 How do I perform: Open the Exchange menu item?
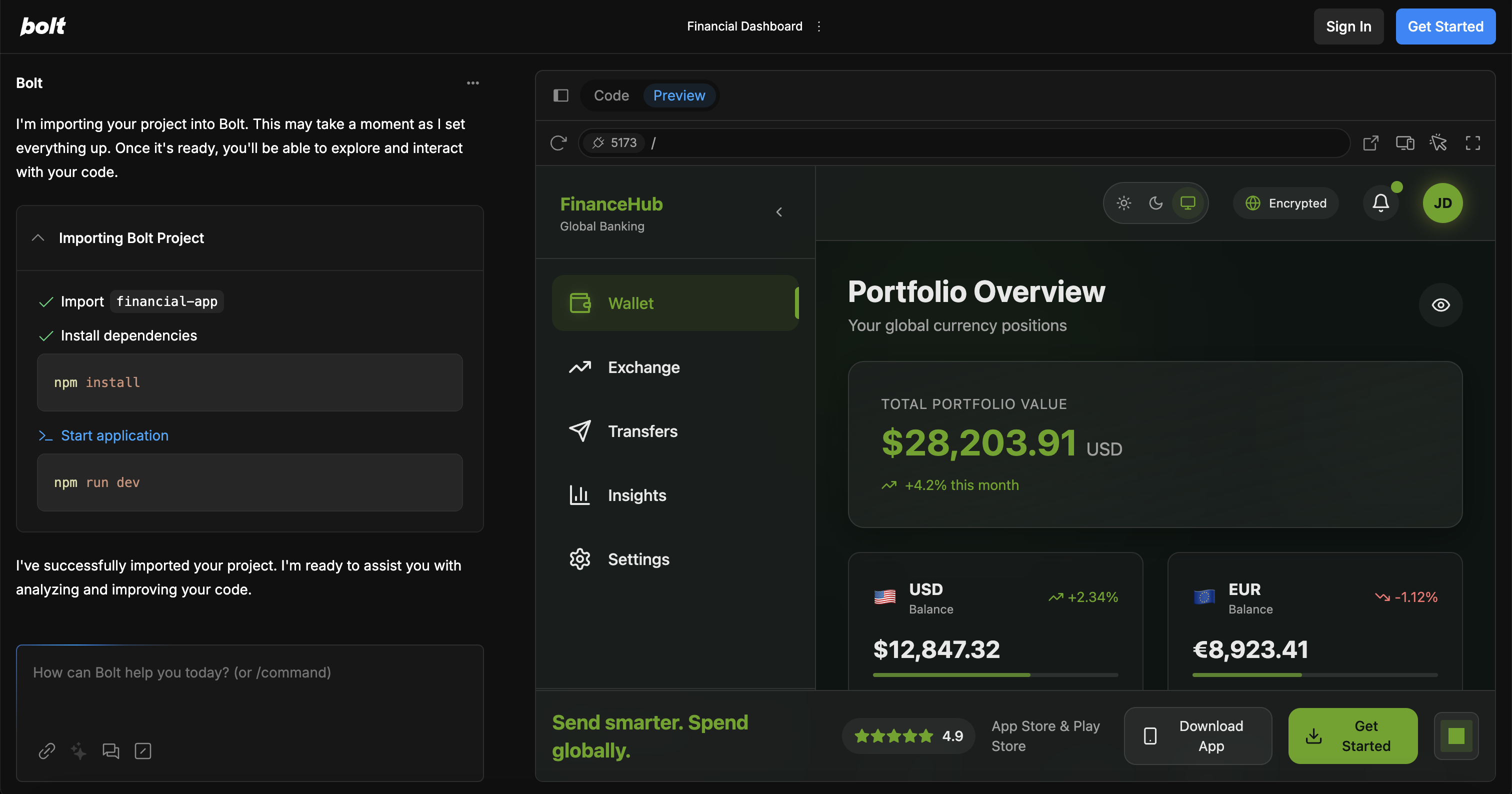(x=643, y=367)
